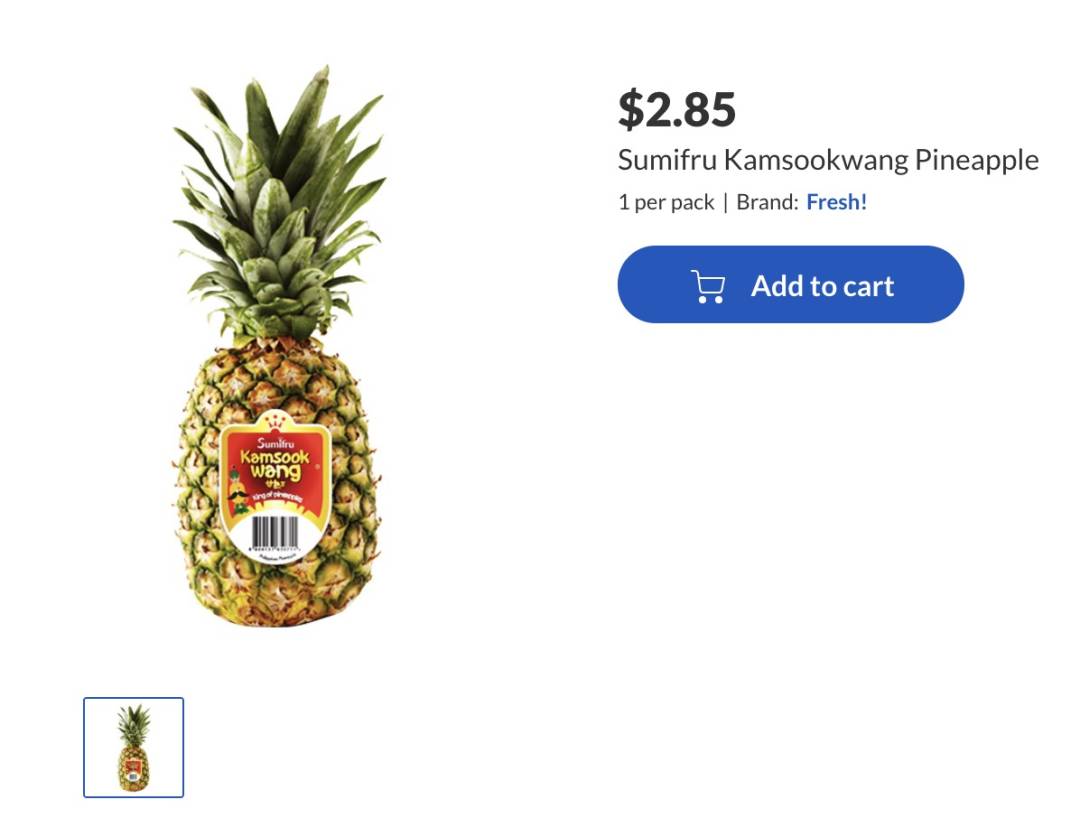Click the "Wang" word on the sticker
This screenshot has height=818, width=1080.
274,471
